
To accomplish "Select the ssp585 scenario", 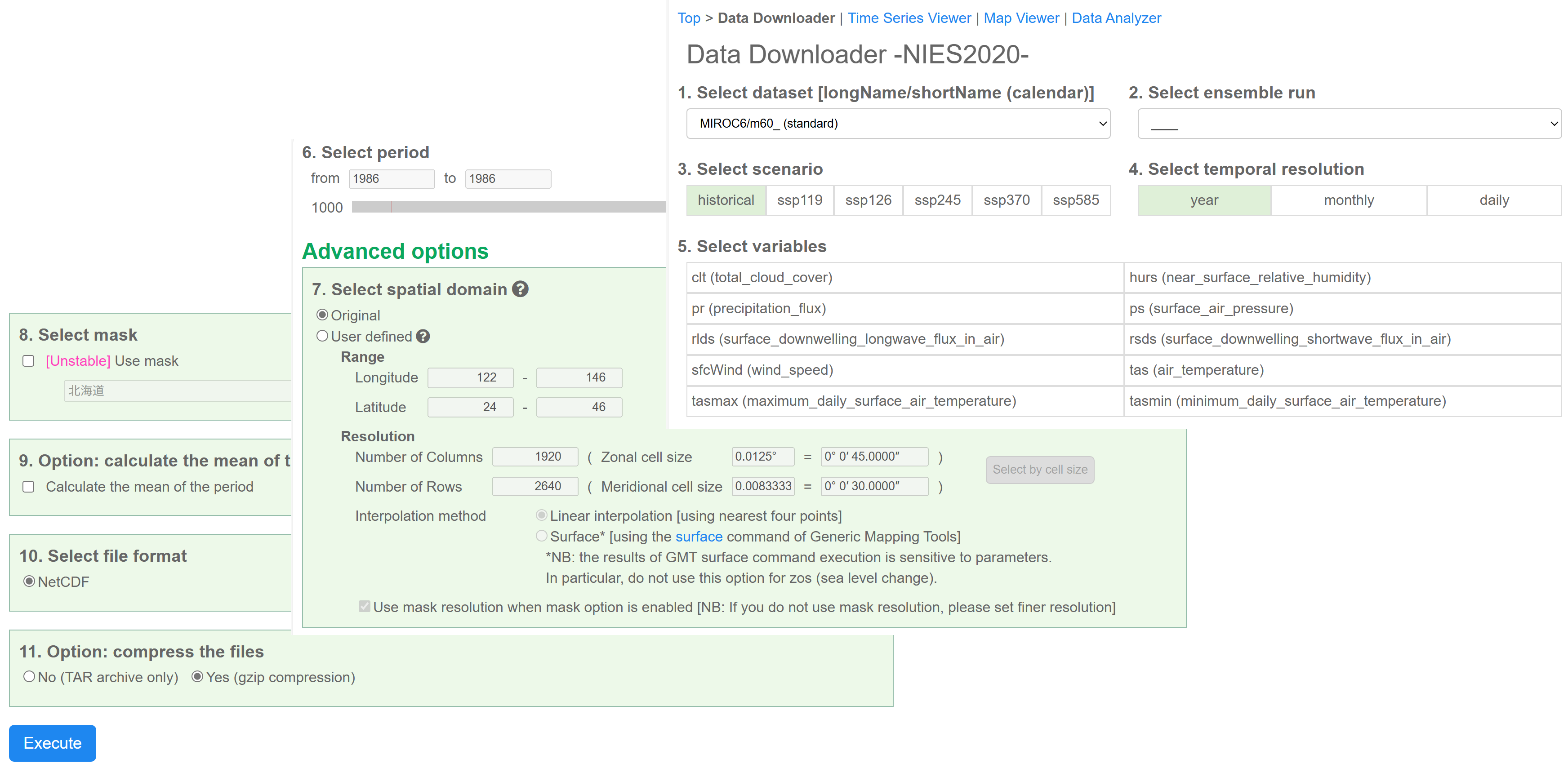I will click(x=1076, y=200).
